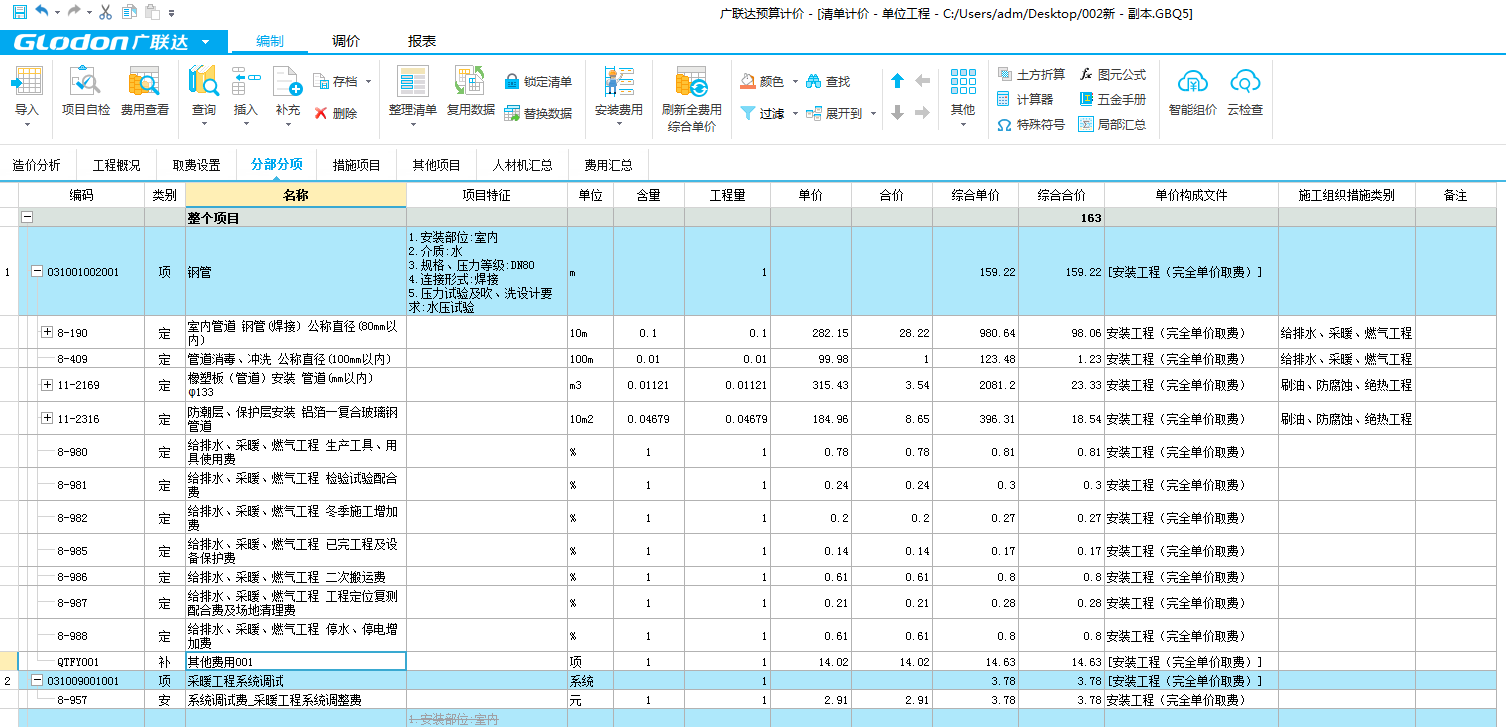This screenshot has width=1506, height=727.
Task: Open the 取费设置 tab
Action: 196,165
